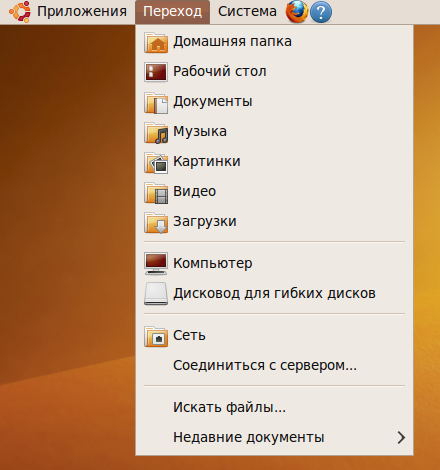Click the home folder icon beside Домашняя папка
The height and width of the screenshot is (470, 440).
(156, 42)
